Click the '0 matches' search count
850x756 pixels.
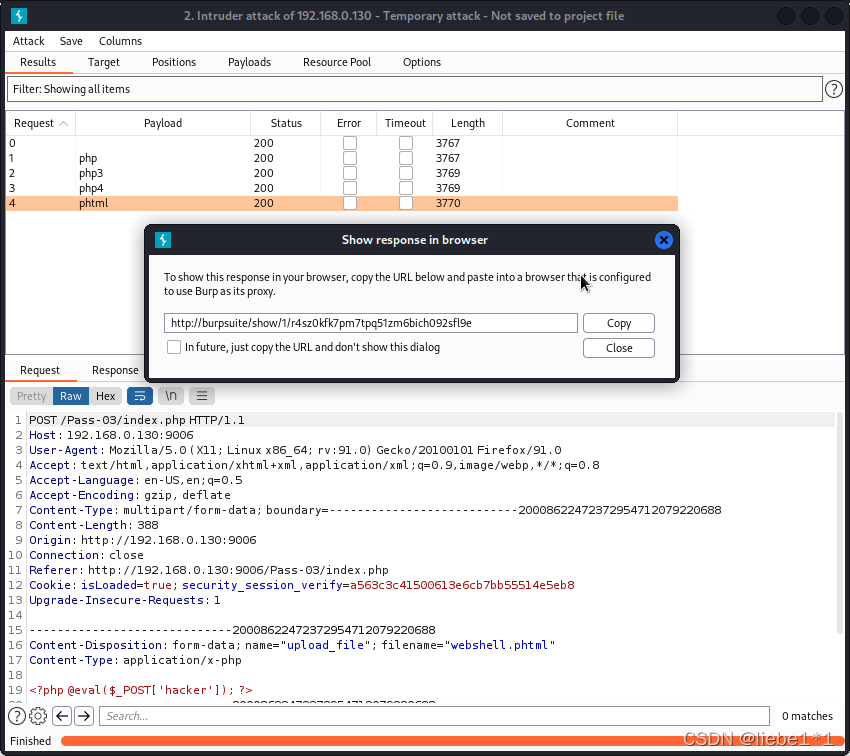(807, 716)
